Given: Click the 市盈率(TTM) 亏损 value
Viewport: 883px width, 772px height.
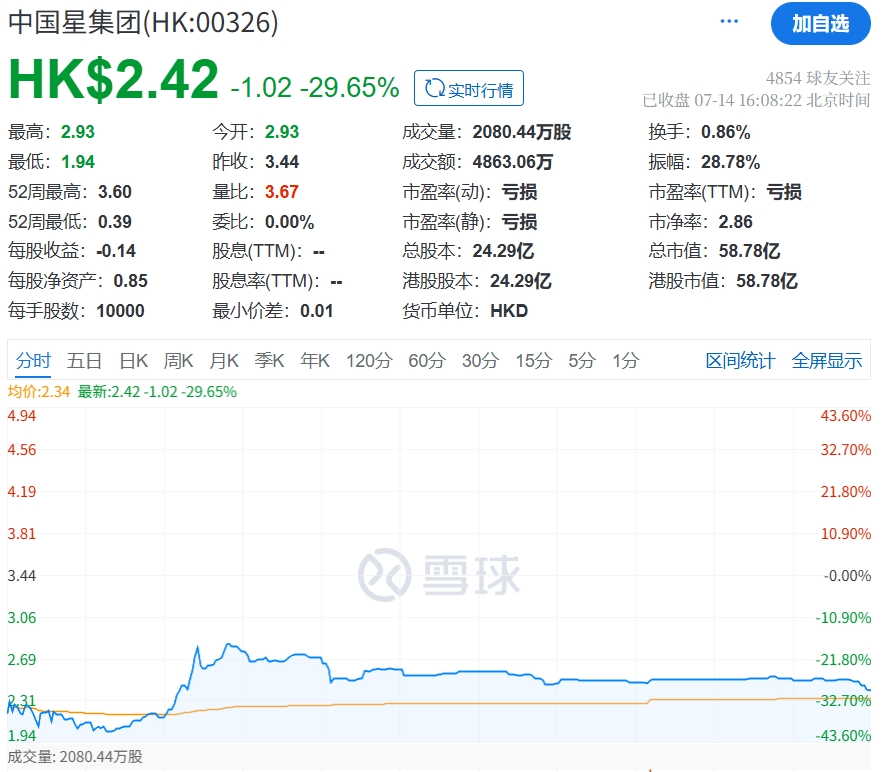Looking at the screenshot, I should [784, 191].
